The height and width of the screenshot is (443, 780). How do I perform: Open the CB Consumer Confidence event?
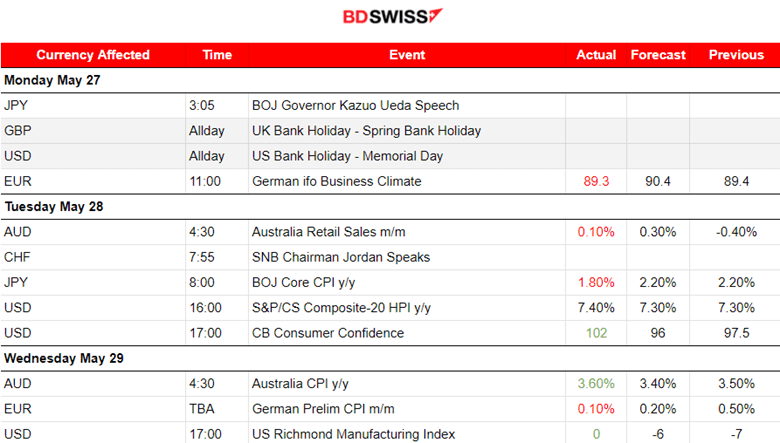click(x=329, y=333)
